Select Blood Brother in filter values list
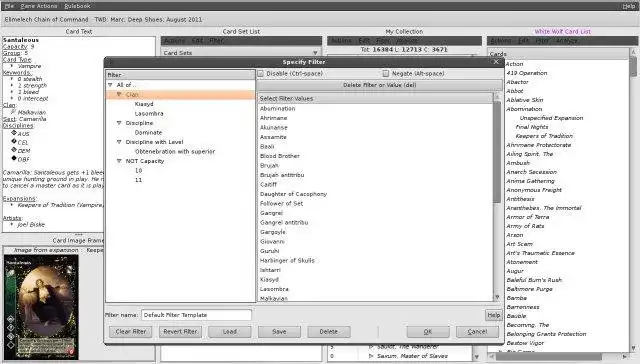640x364 pixels. point(280,156)
